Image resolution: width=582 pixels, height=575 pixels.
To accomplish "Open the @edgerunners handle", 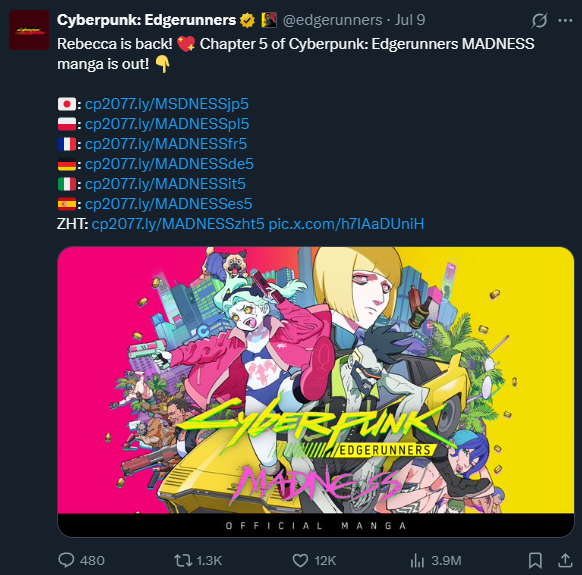I will click(x=333, y=20).
